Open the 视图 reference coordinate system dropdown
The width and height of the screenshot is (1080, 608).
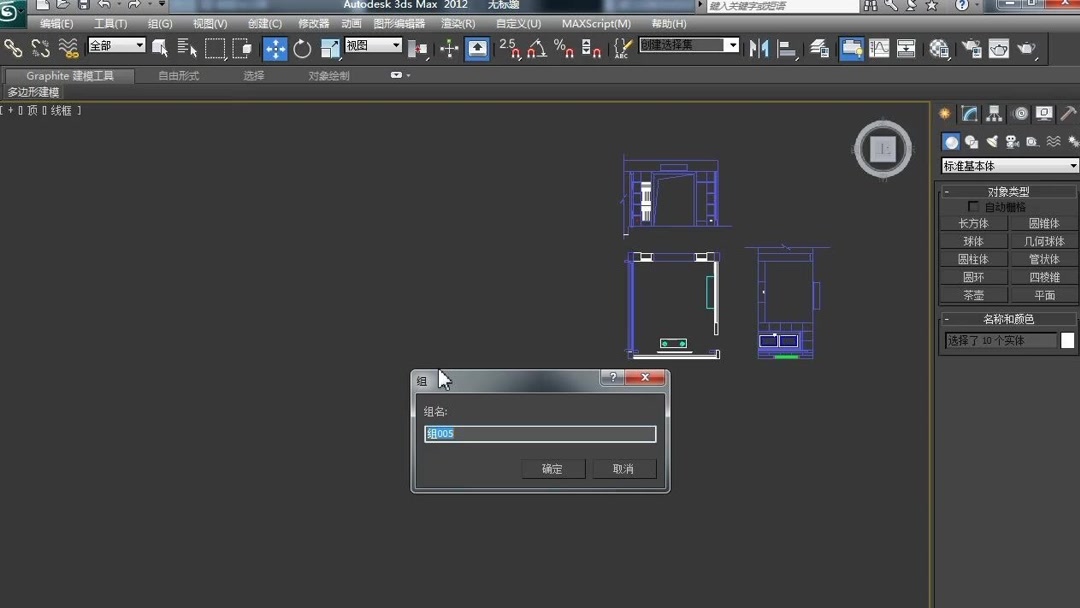372,44
